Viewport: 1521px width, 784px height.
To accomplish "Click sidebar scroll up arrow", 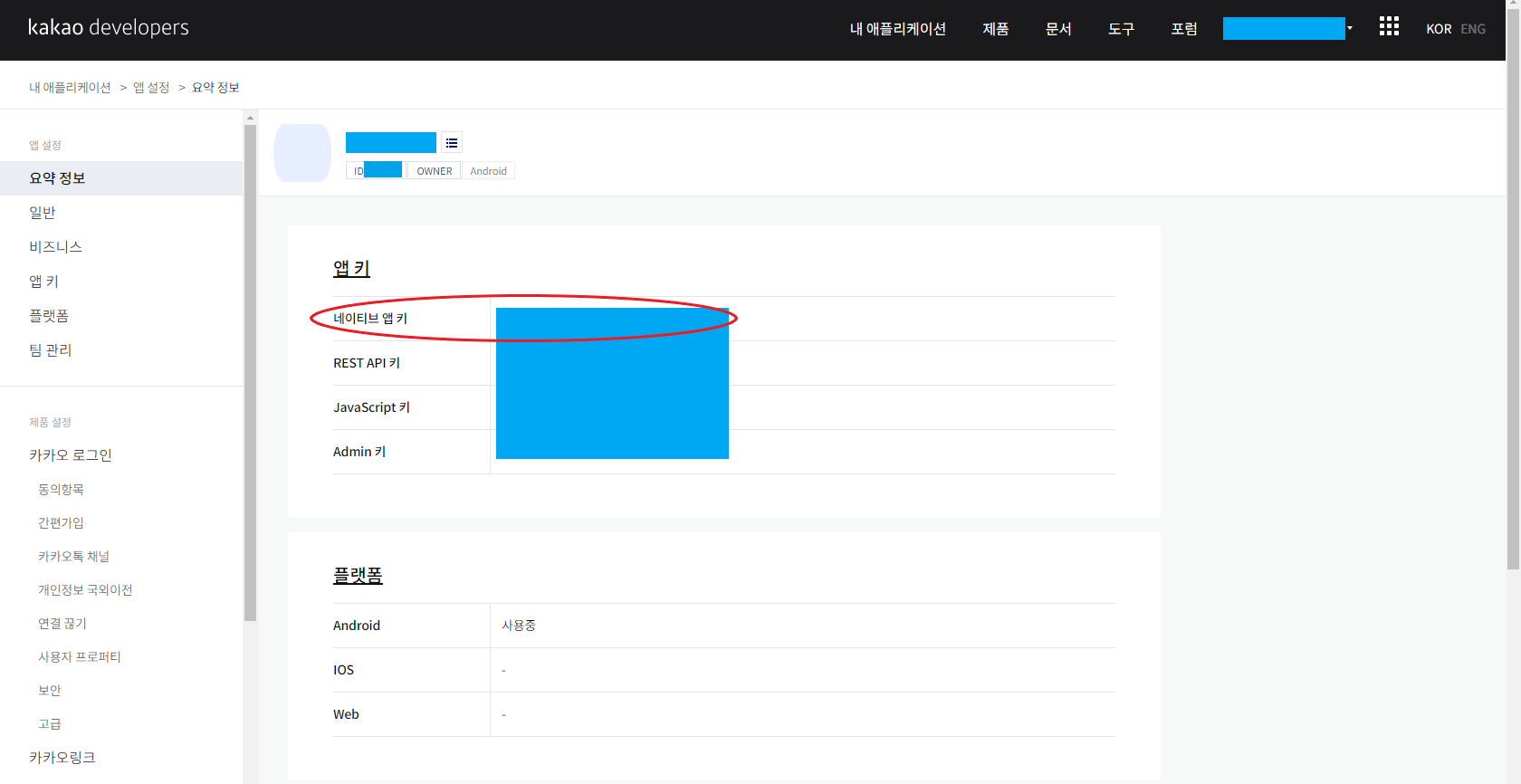I will (251, 118).
